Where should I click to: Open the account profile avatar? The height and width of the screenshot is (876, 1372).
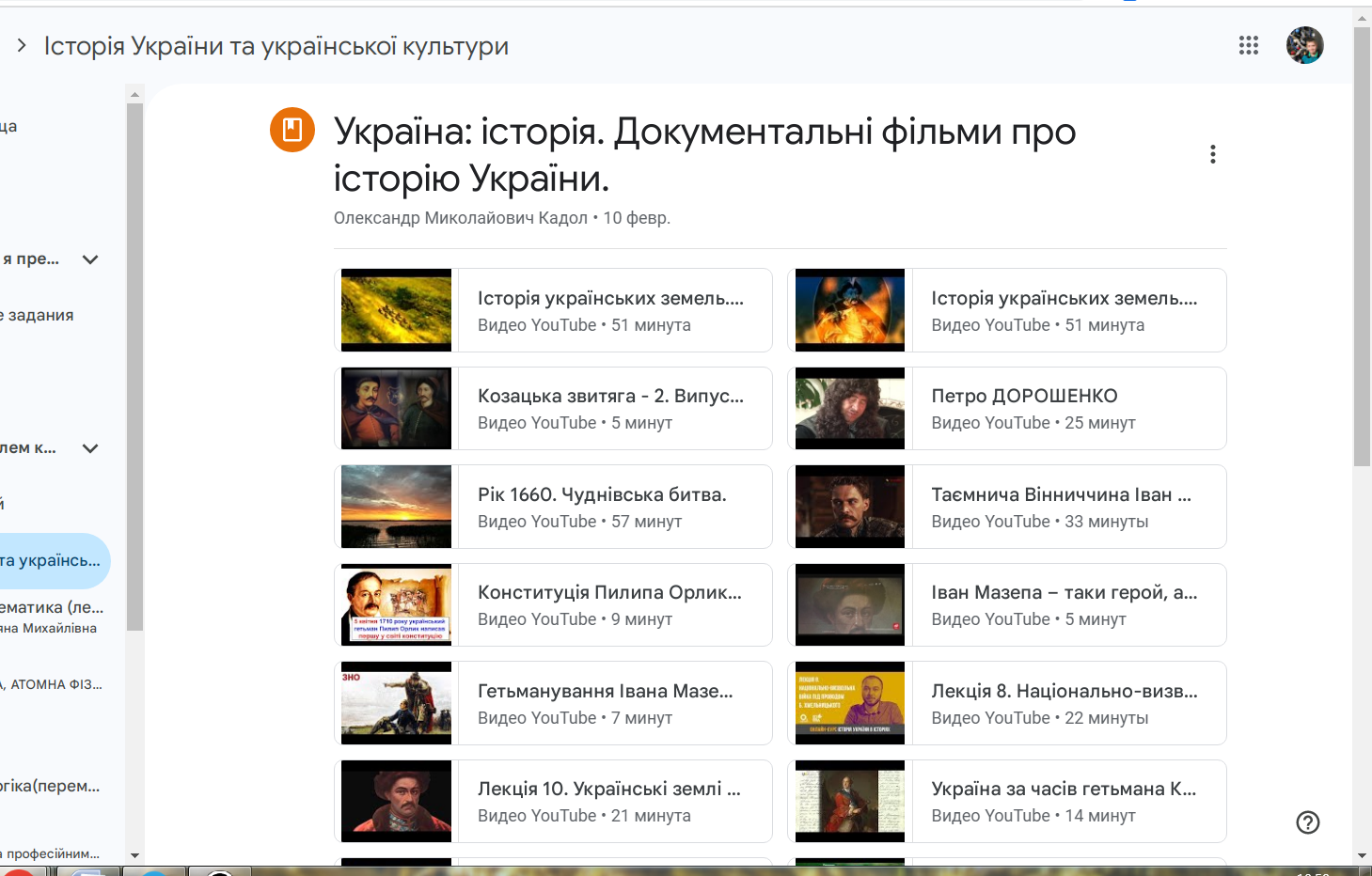pos(1304,45)
